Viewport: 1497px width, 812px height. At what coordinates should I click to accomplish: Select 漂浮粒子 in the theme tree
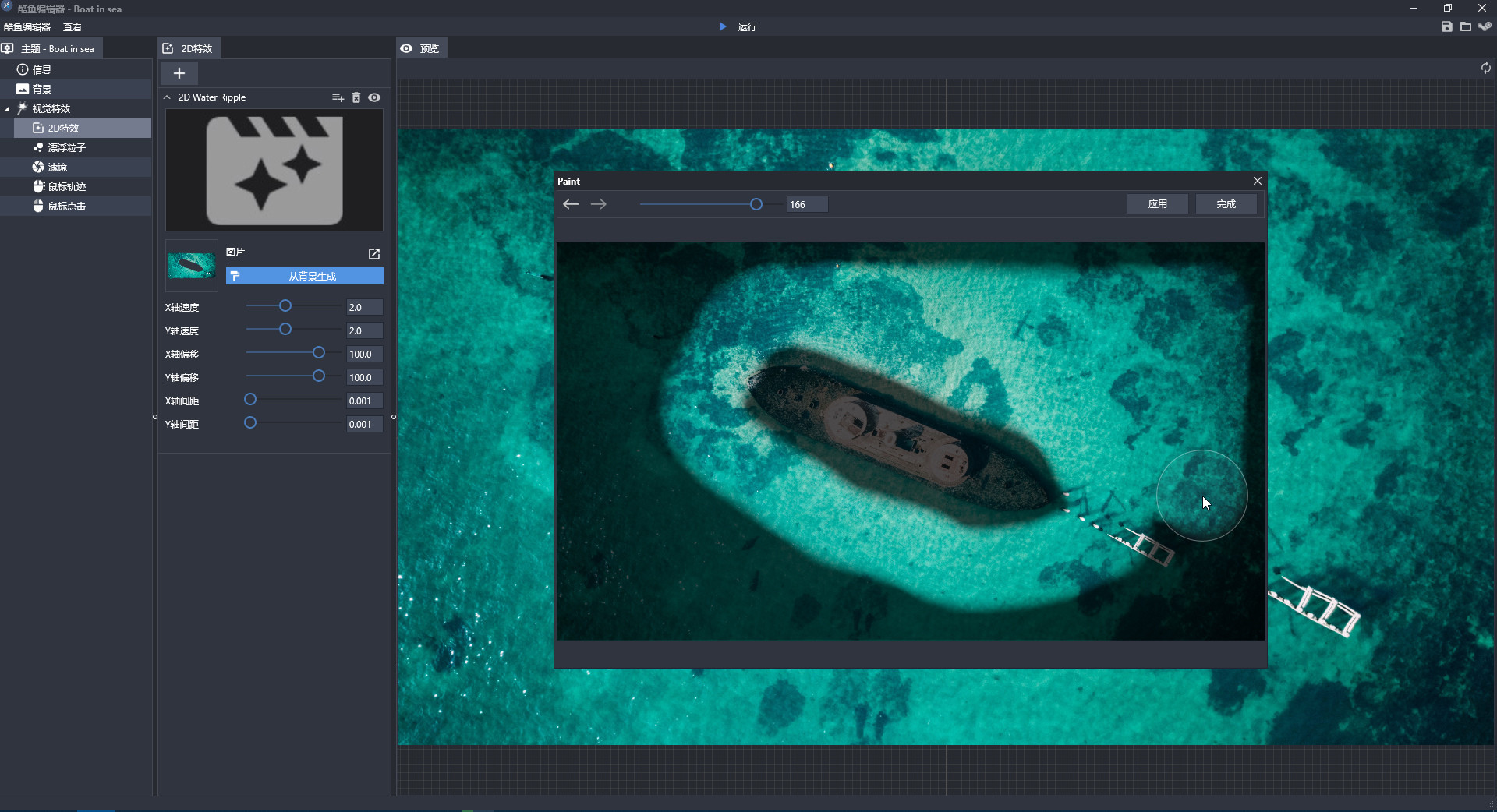[66, 148]
